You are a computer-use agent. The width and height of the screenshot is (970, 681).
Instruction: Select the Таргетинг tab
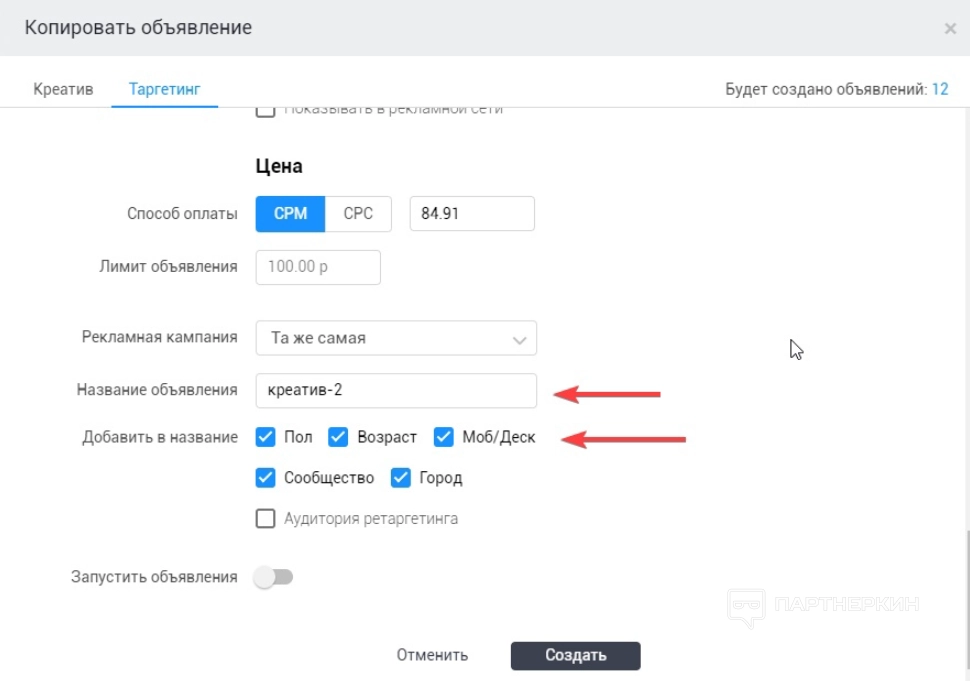click(x=164, y=89)
